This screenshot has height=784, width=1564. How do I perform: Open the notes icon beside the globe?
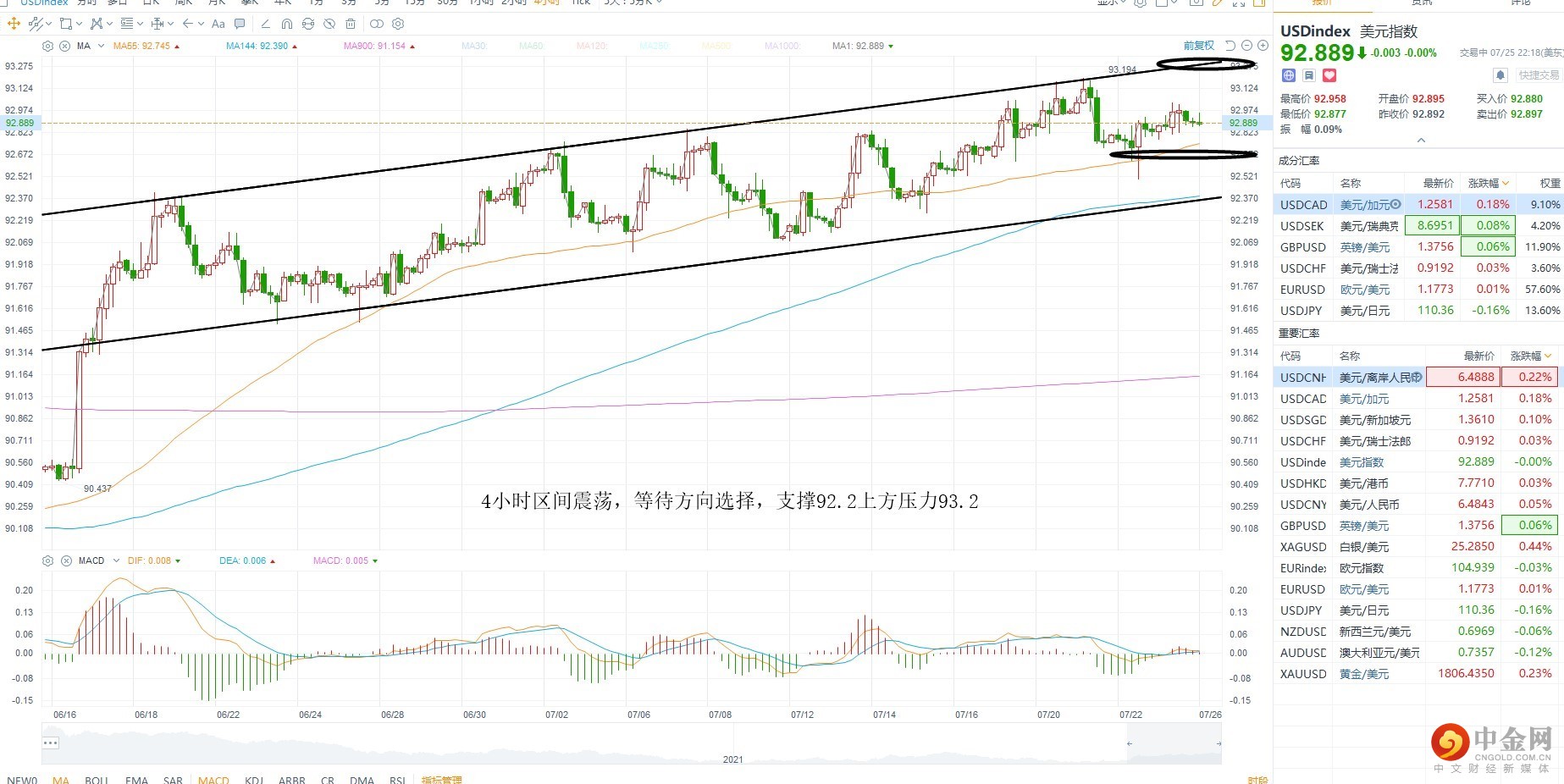coord(1309,75)
